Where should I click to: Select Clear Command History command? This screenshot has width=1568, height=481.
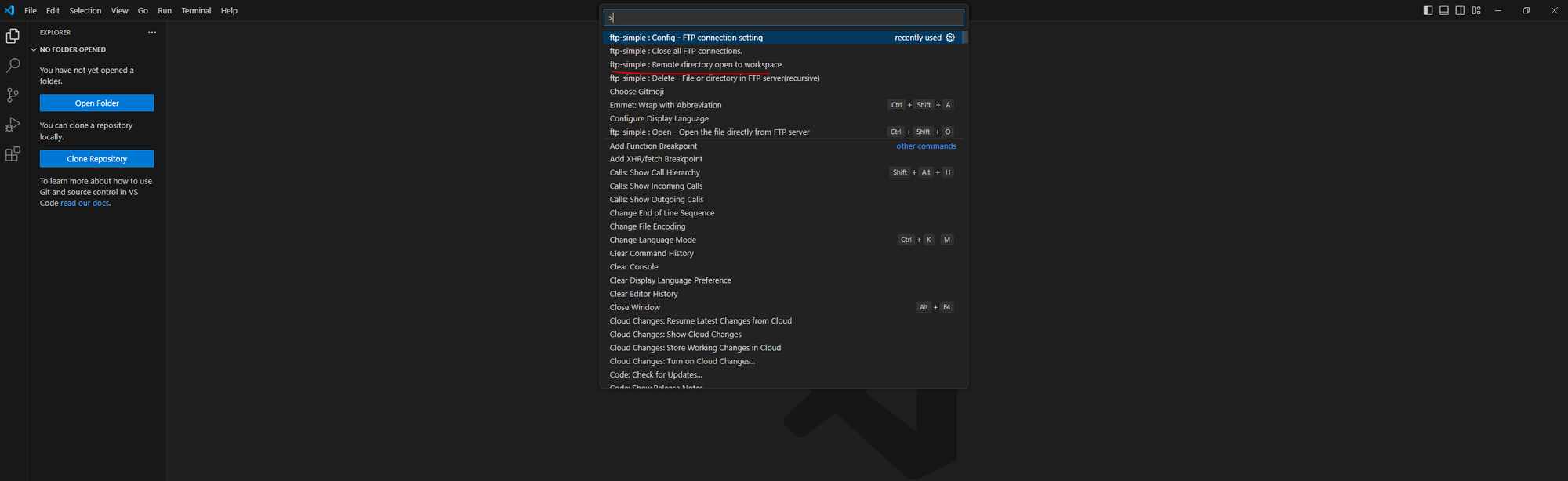782,253
